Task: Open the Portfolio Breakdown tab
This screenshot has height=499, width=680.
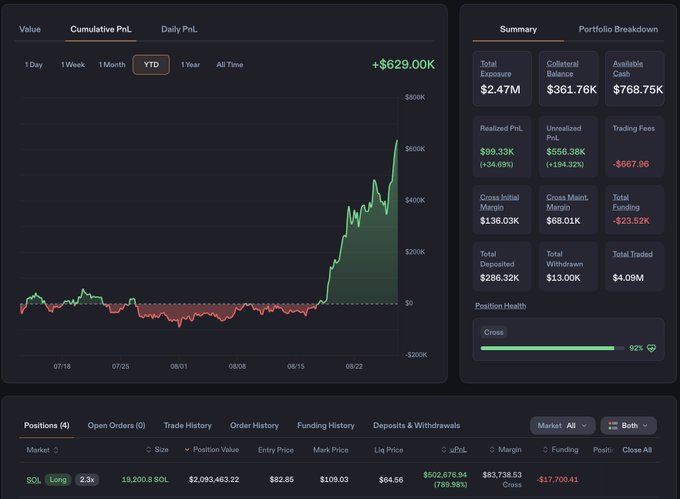Action: [618, 29]
